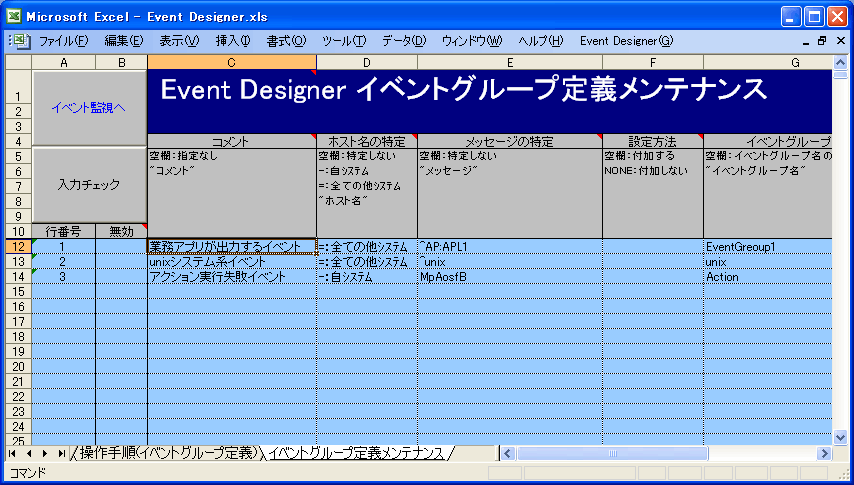Select row 13 header

pos(19,262)
